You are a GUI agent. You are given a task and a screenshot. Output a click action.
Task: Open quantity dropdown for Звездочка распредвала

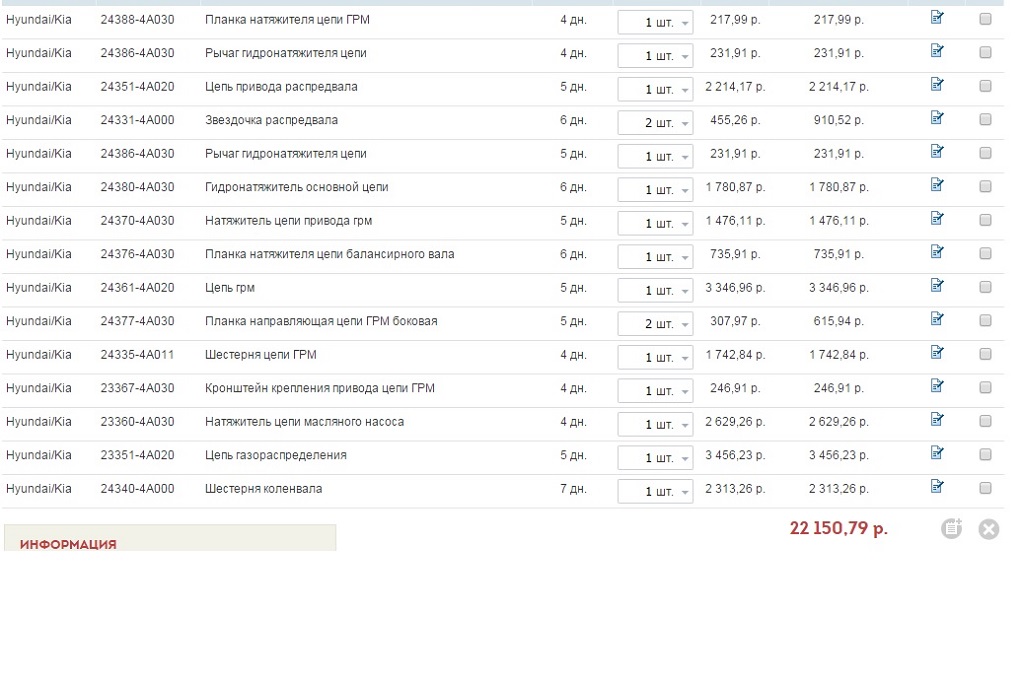tap(655, 123)
